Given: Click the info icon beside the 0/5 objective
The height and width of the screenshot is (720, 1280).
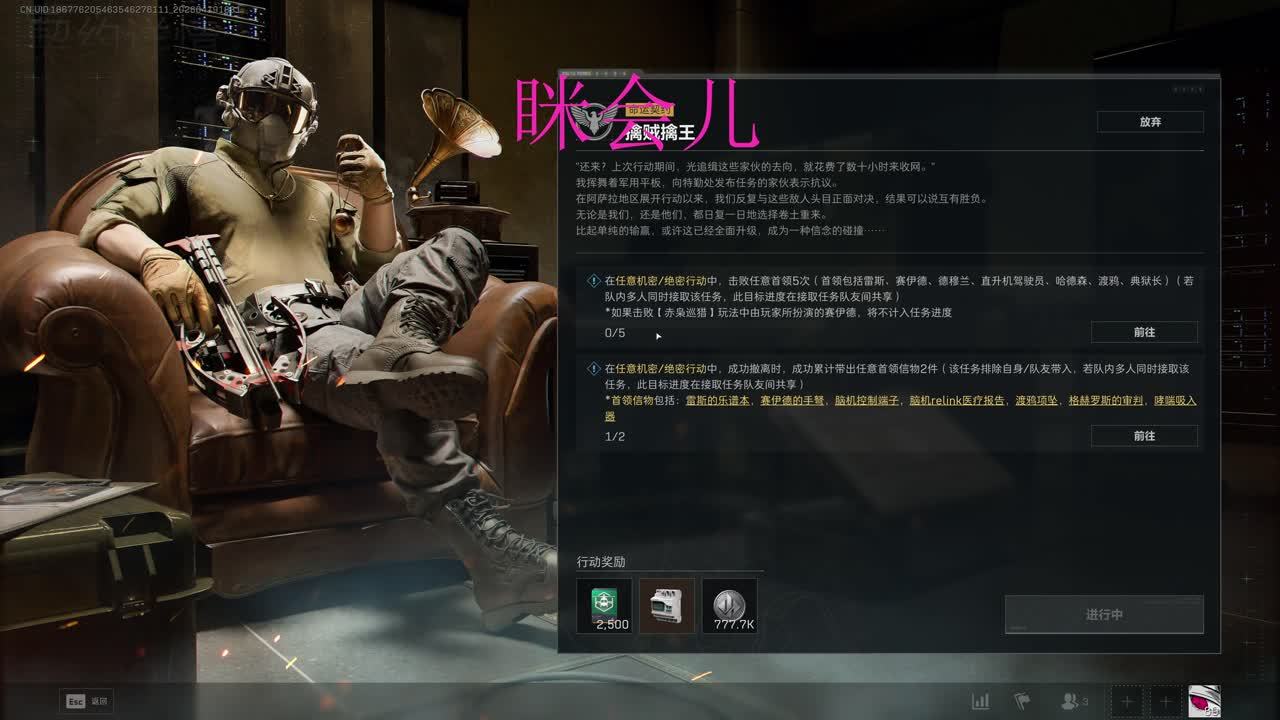Looking at the screenshot, I should 594,281.
